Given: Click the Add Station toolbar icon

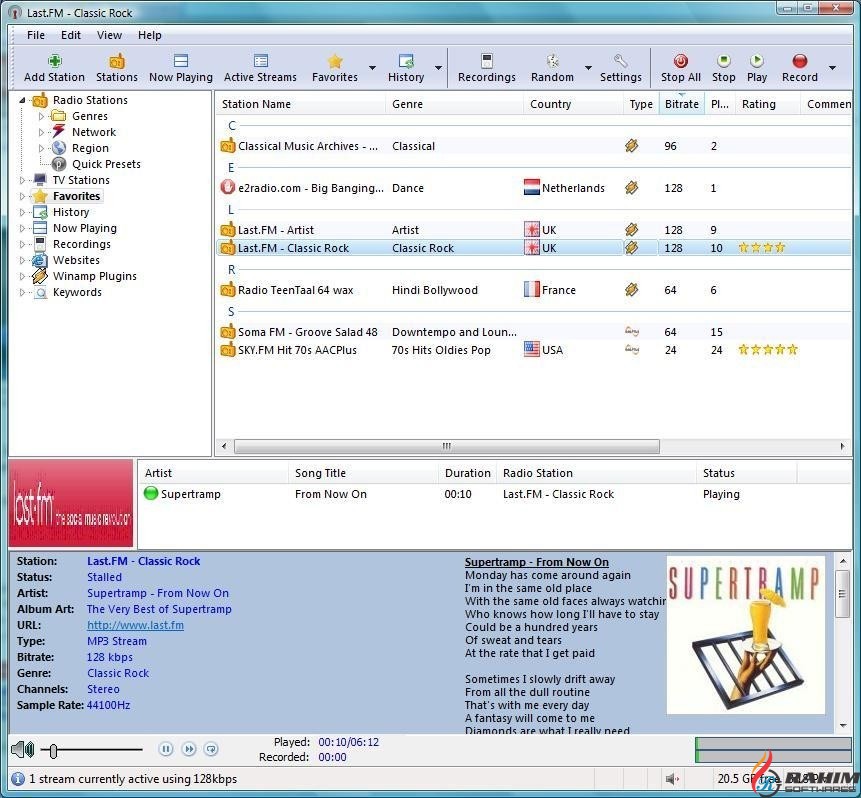Looking at the screenshot, I should [x=54, y=61].
